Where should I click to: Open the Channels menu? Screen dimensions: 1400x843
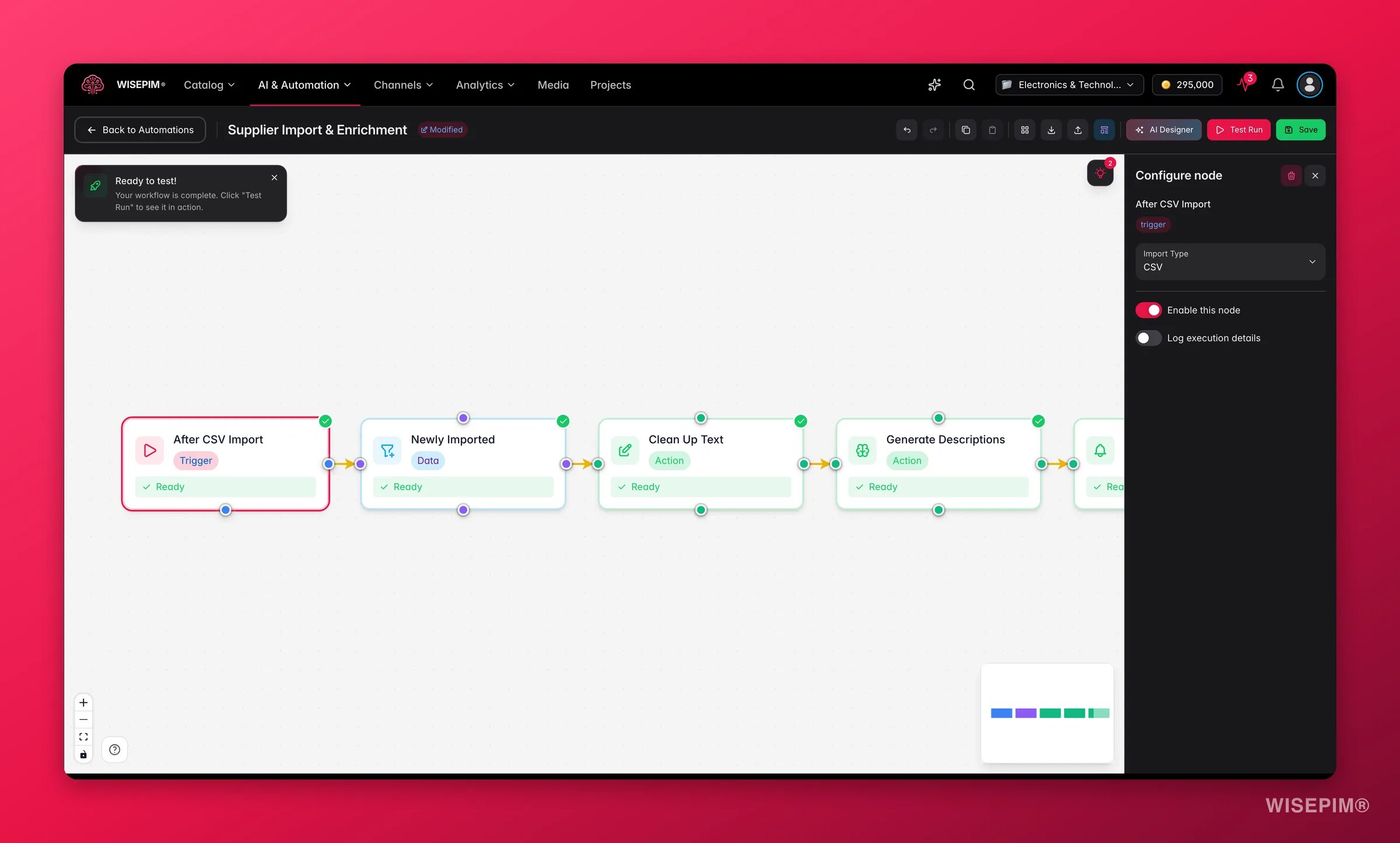[x=403, y=85]
